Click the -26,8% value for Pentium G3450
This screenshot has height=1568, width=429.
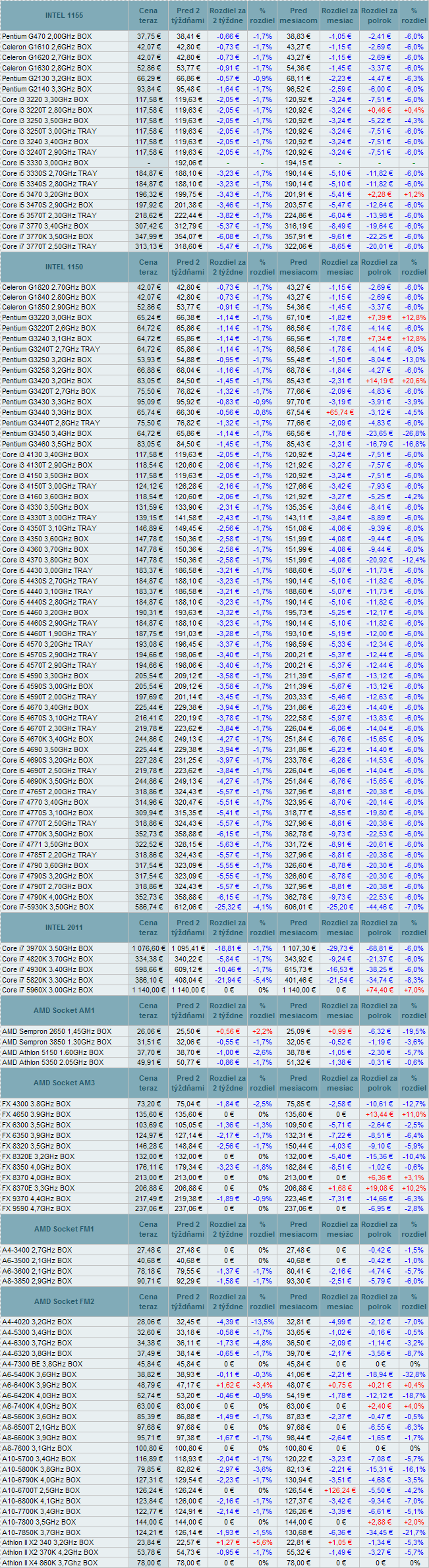point(414,433)
